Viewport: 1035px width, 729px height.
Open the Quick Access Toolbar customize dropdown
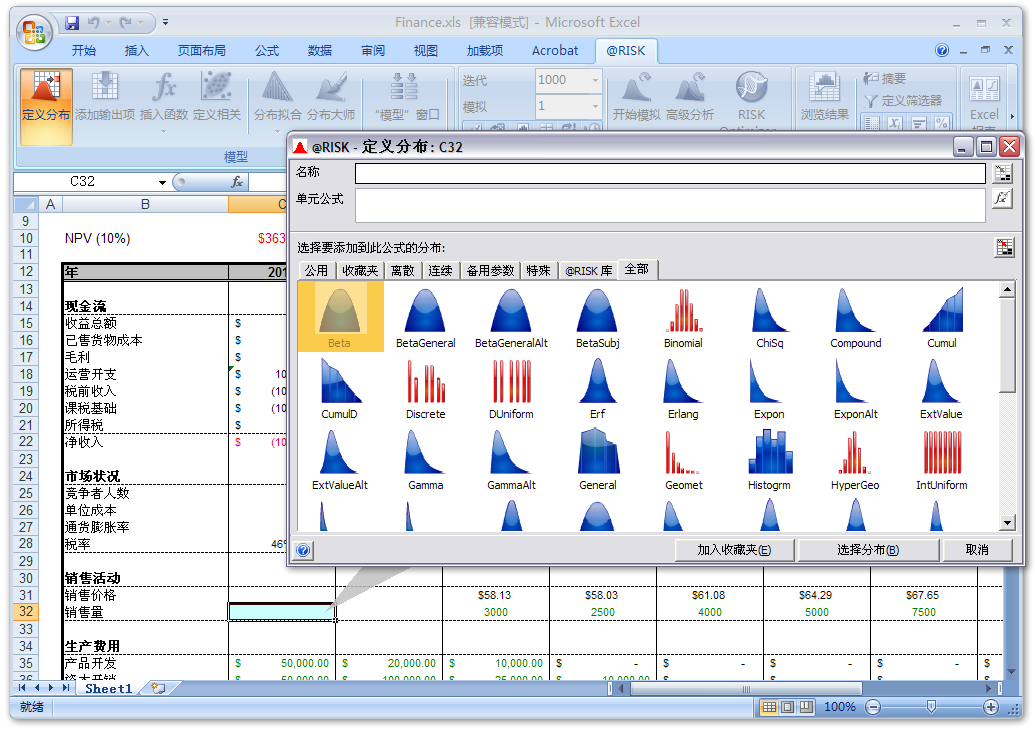(165, 22)
